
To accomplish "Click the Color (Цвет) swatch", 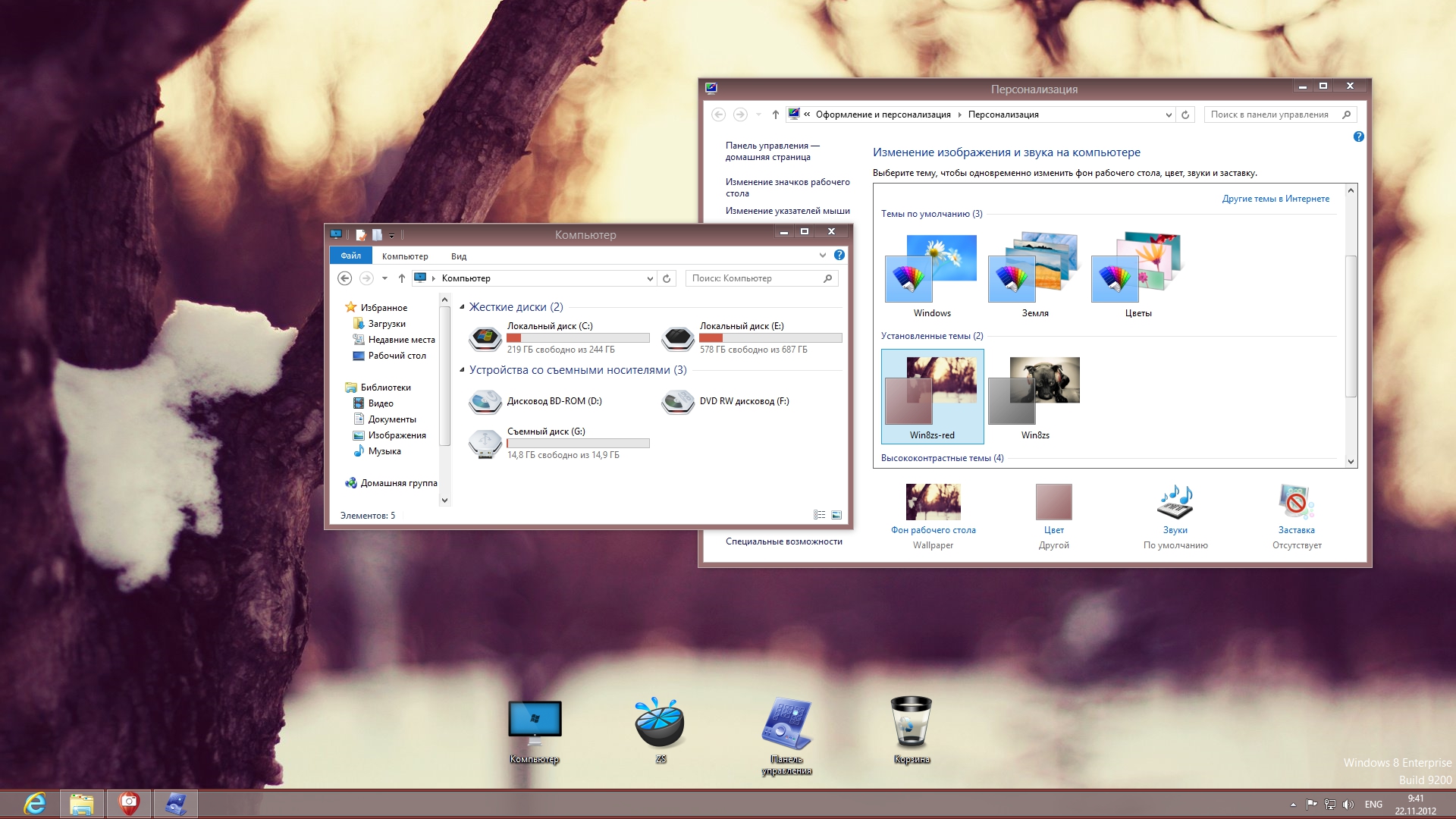I will [x=1053, y=502].
